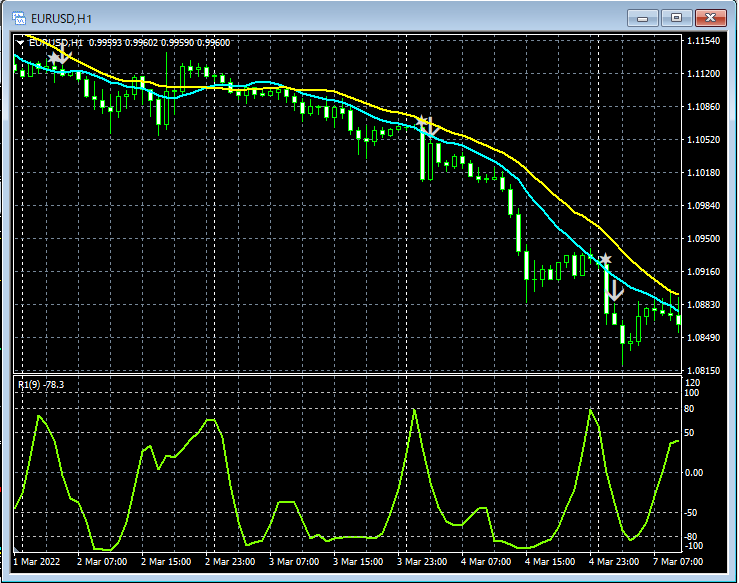The width and height of the screenshot is (739, 583).
Task: Click the 3 Mar 07:00 time label
Action: pos(294,562)
